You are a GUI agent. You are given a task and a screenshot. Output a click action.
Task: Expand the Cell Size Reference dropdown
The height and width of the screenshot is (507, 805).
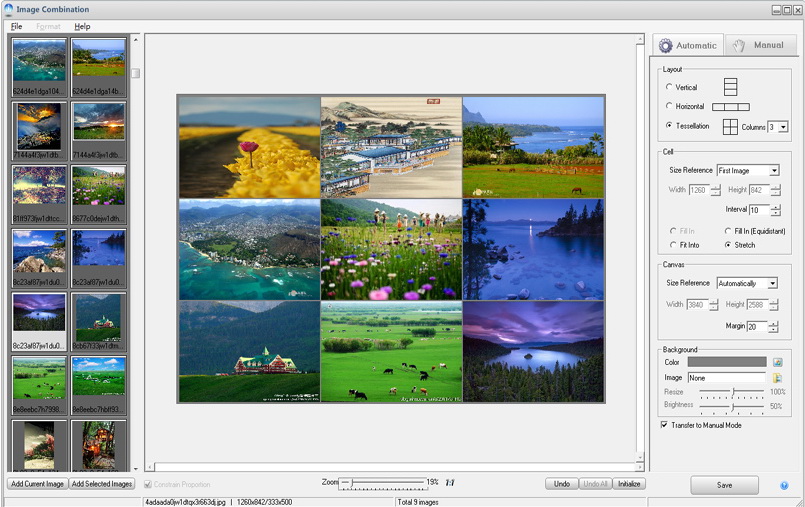(x=773, y=171)
